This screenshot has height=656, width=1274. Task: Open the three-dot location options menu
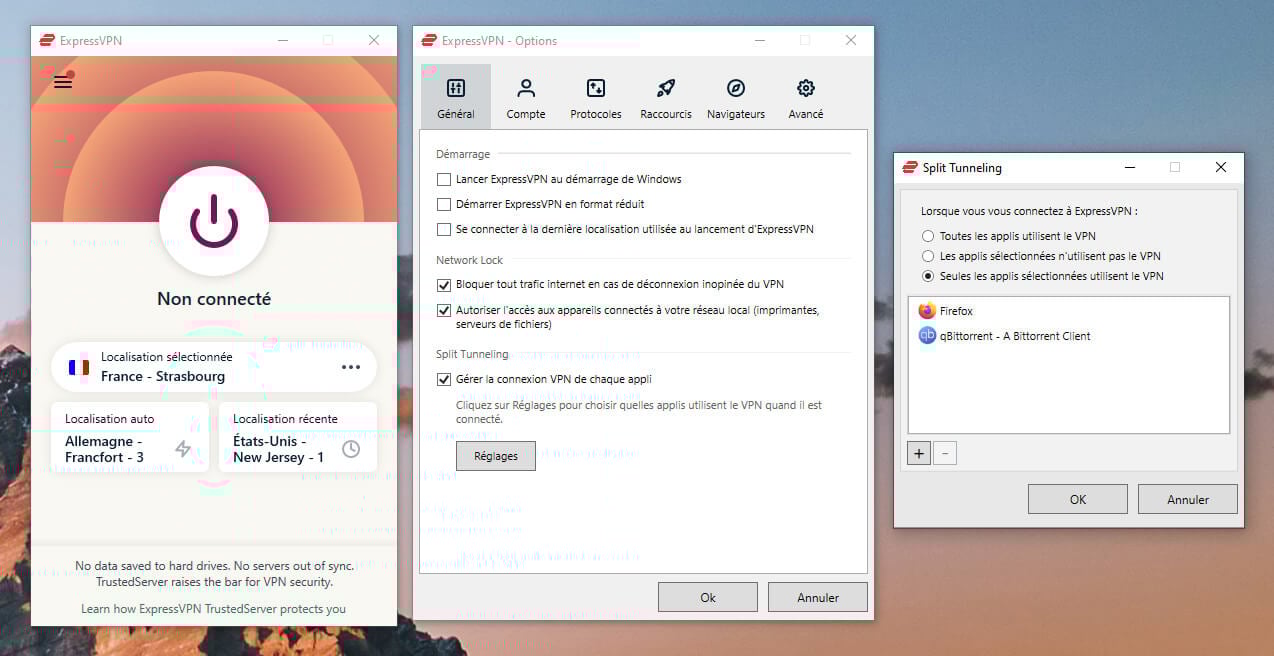pyautogui.click(x=351, y=367)
